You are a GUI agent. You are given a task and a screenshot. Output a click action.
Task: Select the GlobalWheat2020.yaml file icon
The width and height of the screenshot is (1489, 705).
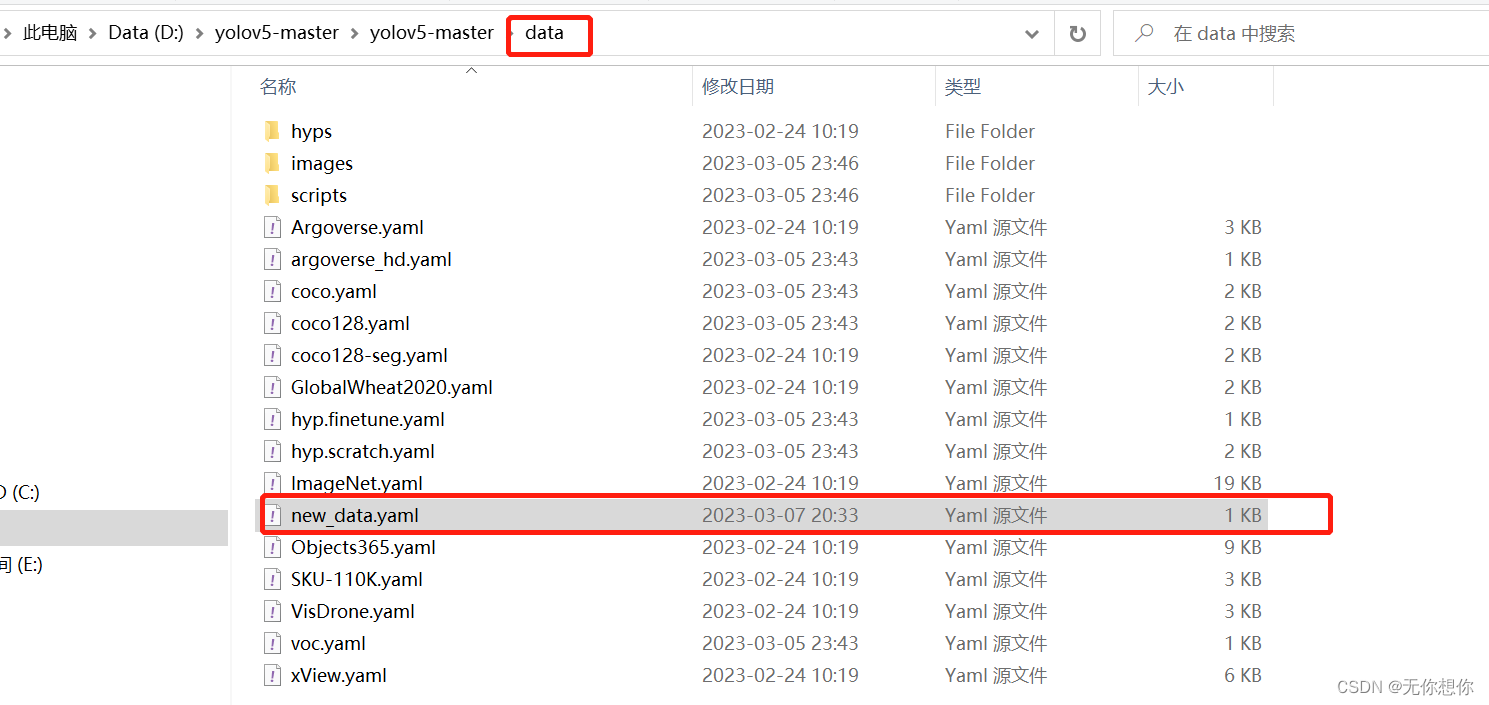click(x=272, y=387)
